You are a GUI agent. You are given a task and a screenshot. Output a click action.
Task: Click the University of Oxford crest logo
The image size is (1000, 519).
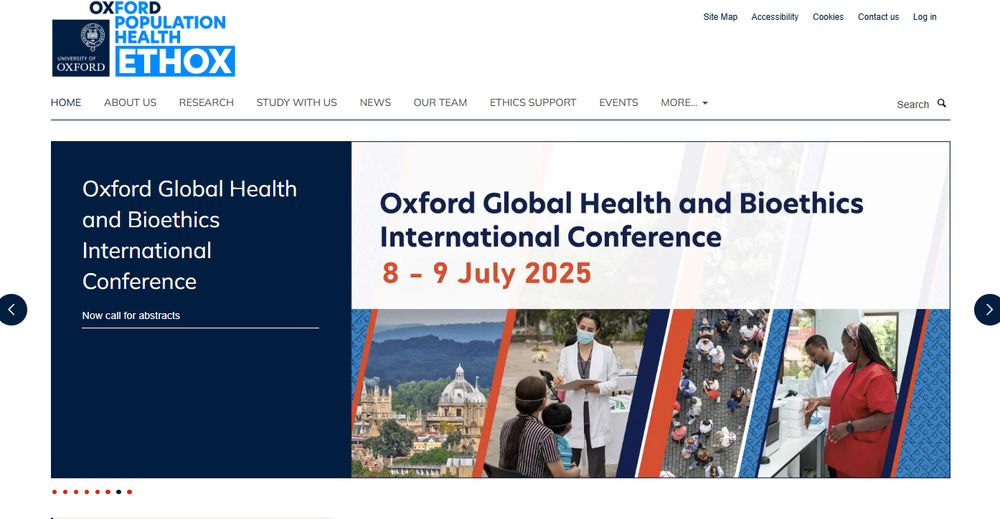80,48
